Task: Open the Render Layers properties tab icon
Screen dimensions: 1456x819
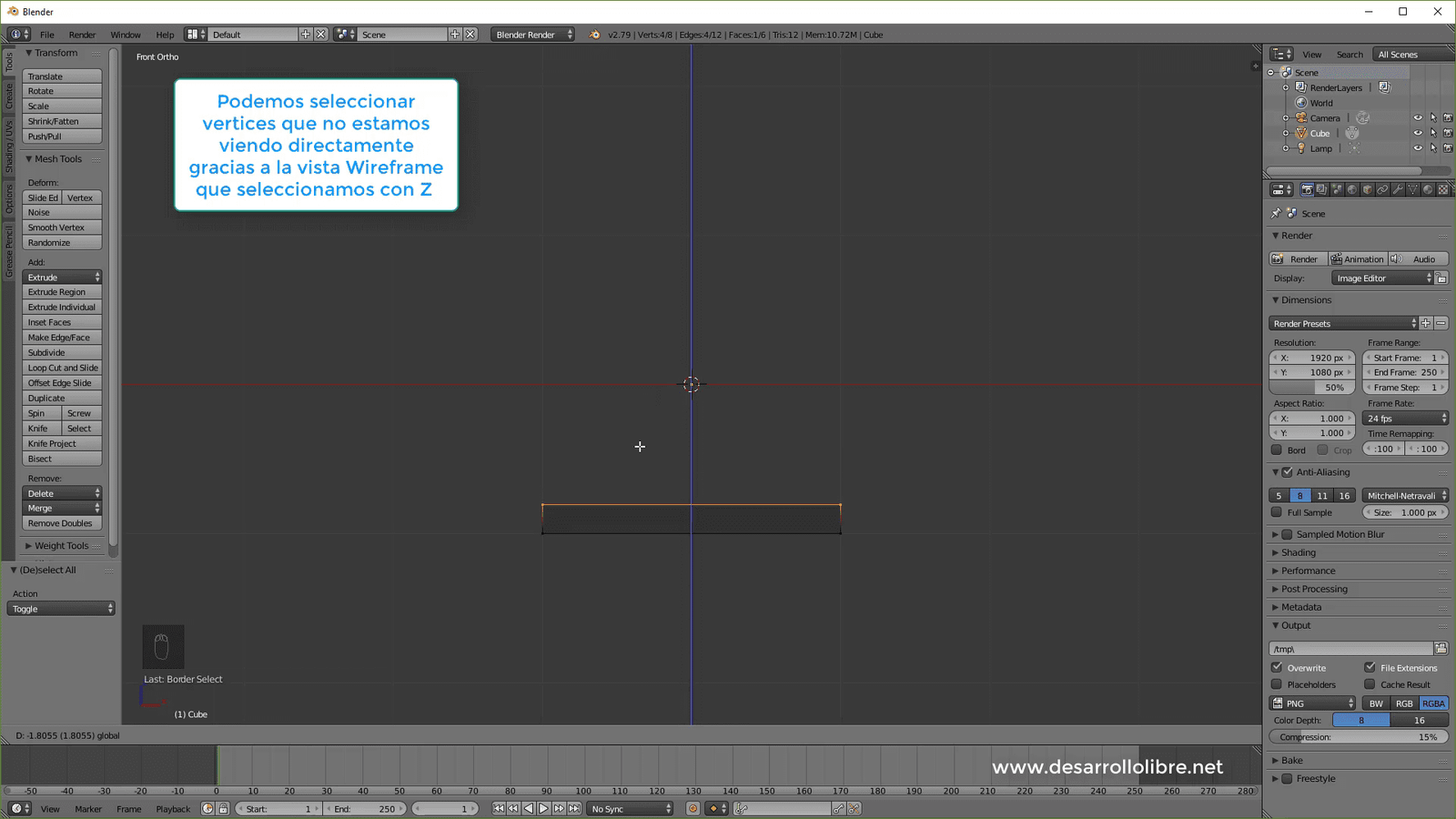Action: 1321,189
